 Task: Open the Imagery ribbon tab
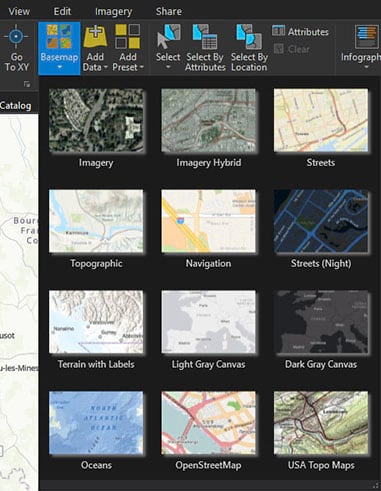click(113, 11)
